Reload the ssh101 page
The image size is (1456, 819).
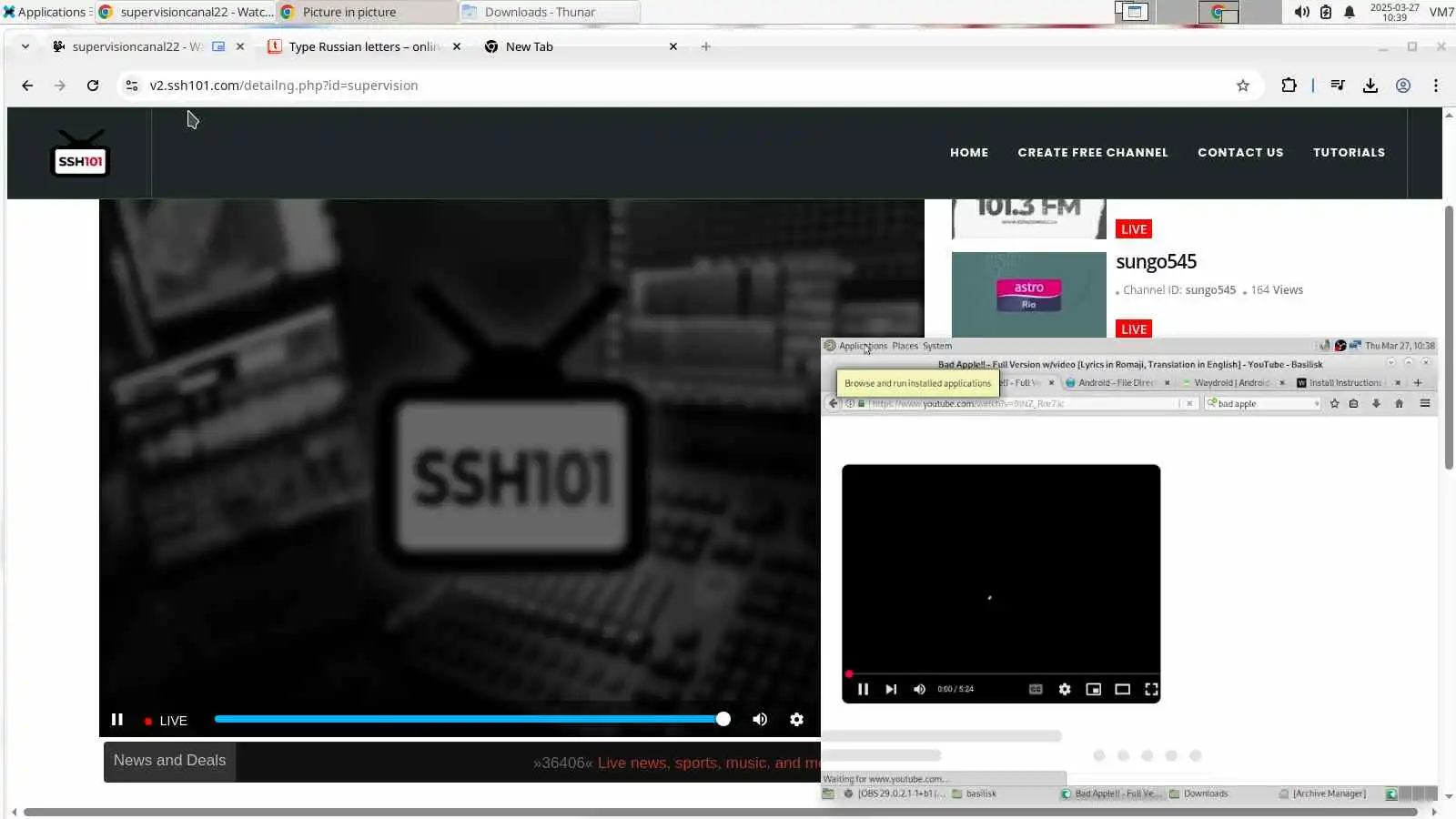coord(93,86)
